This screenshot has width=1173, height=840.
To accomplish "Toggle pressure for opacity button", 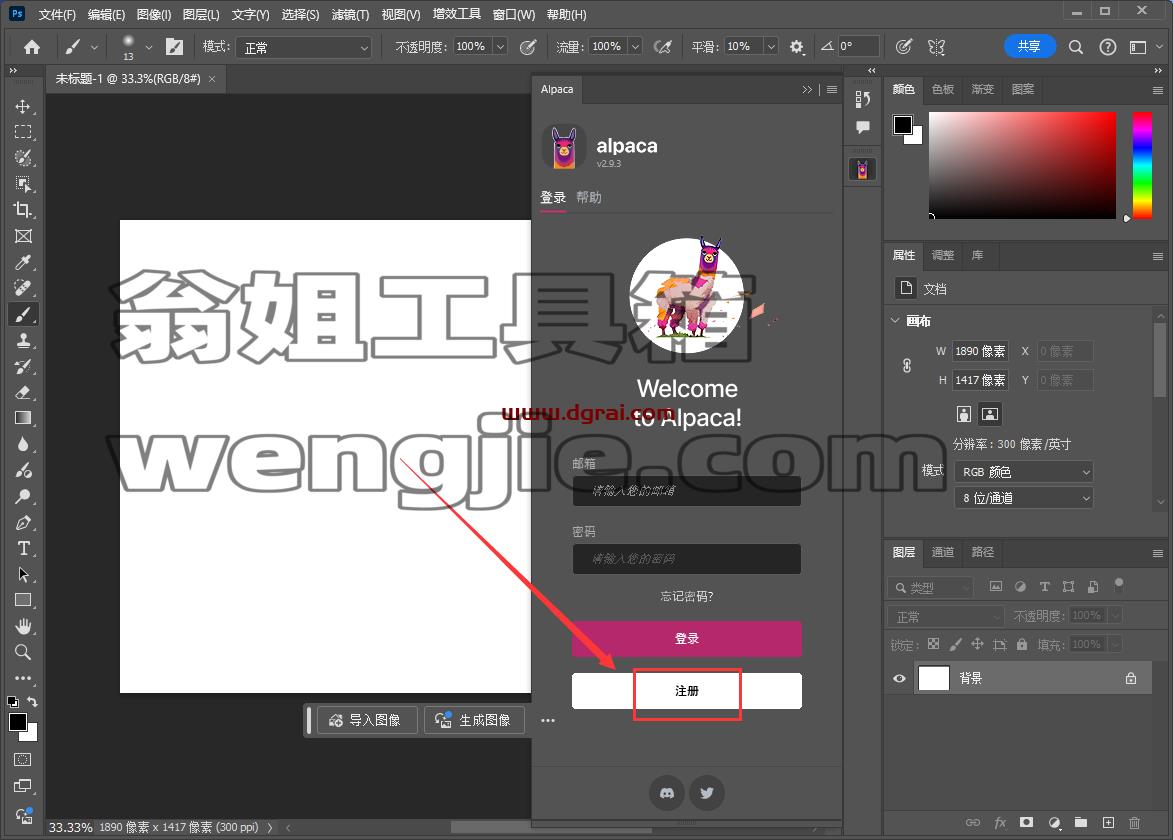I will tap(528, 47).
